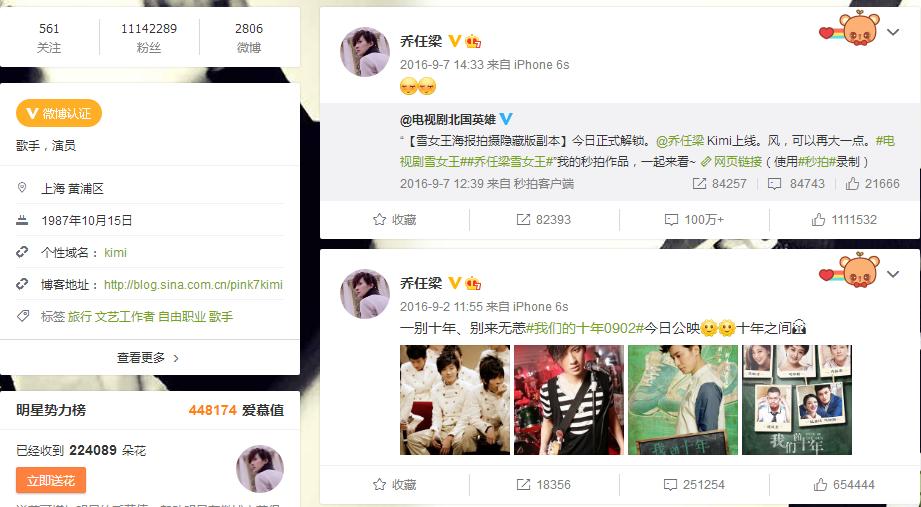This screenshot has width=921, height=507.
Task: Expand the first post's options chevron
Action: 893,32
